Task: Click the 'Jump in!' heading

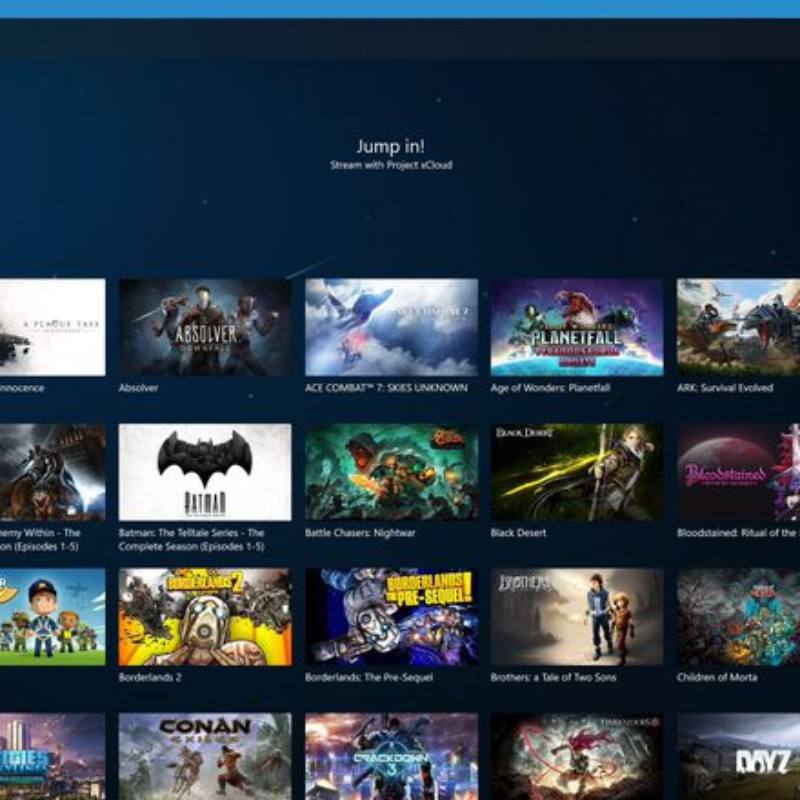Action: pos(391,146)
